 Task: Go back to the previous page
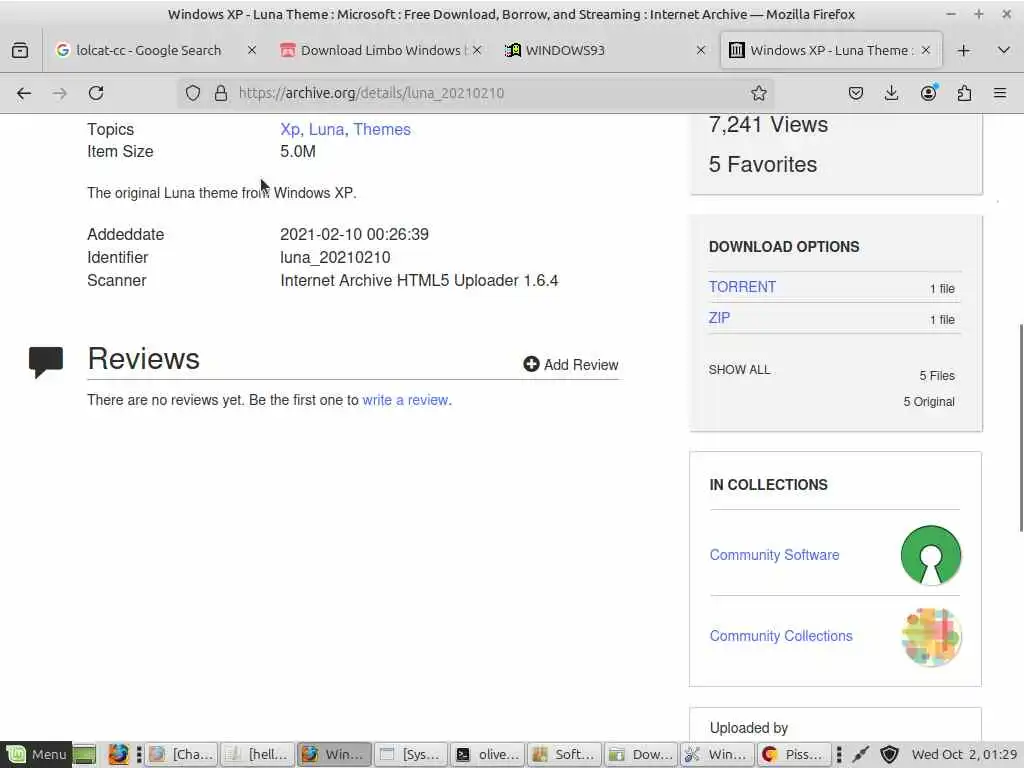24,93
